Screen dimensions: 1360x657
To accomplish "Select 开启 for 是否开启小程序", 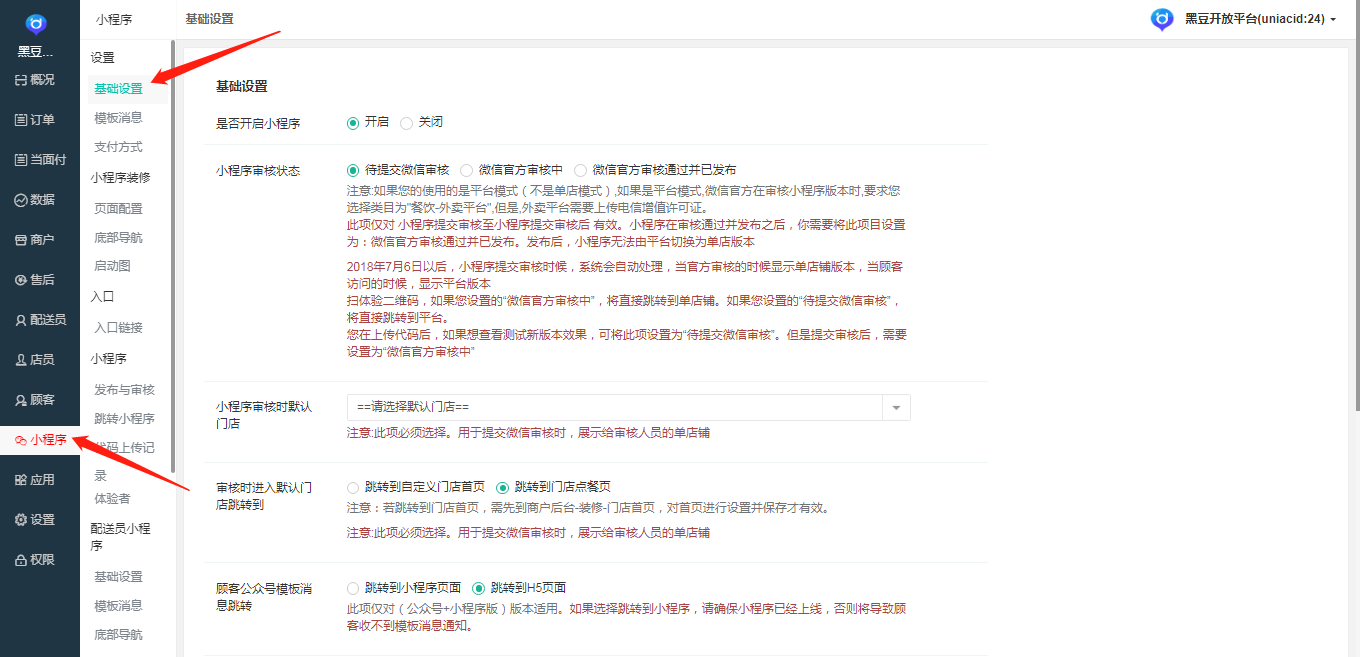I will click(x=353, y=123).
